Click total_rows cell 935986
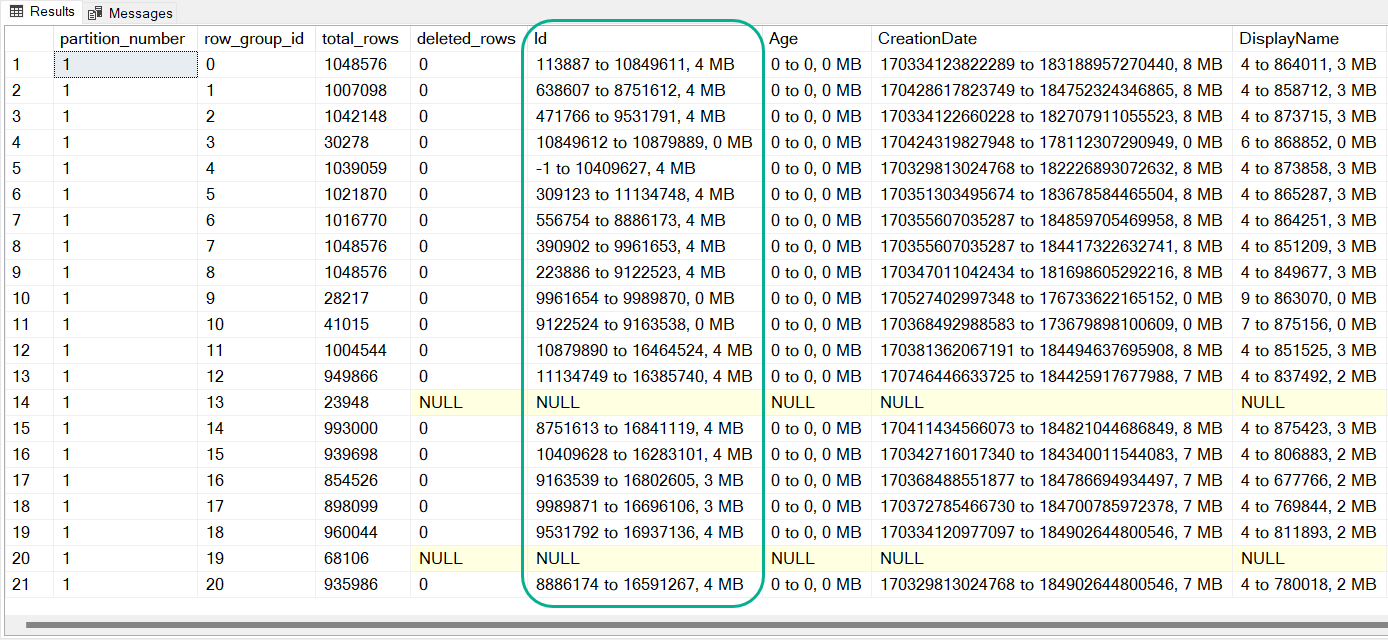This screenshot has height=640, width=1388. coord(362,585)
